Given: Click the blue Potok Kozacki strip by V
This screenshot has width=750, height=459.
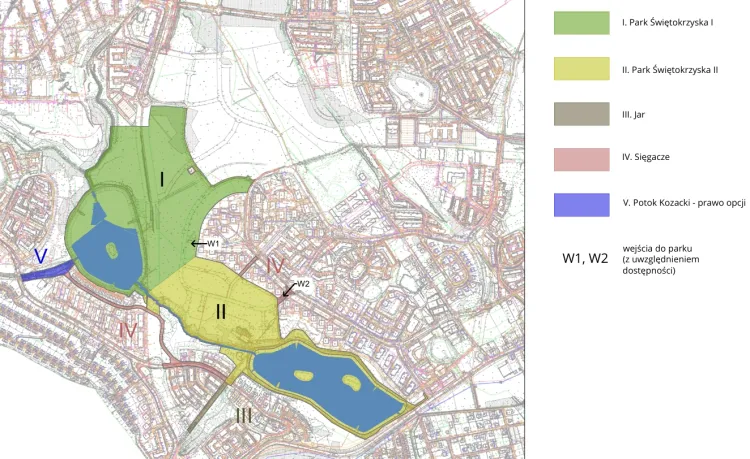Looking at the screenshot, I should tap(47, 271).
